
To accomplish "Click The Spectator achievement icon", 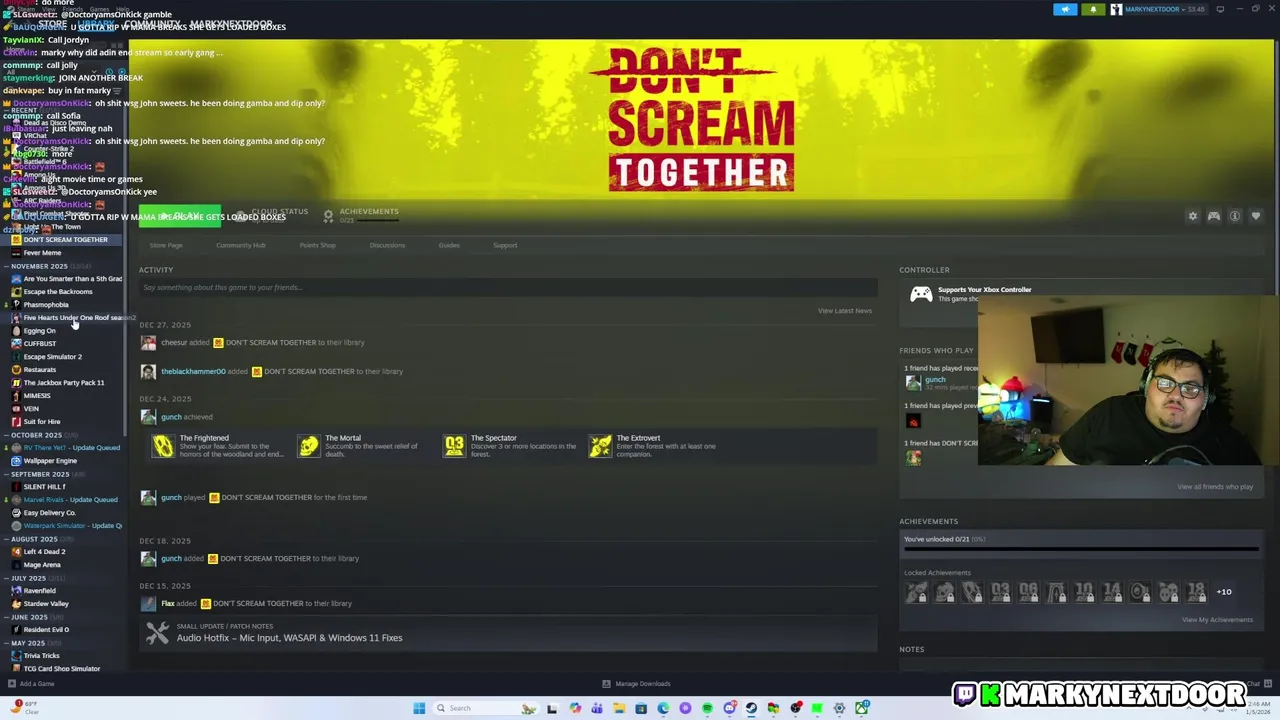I will point(454,447).
